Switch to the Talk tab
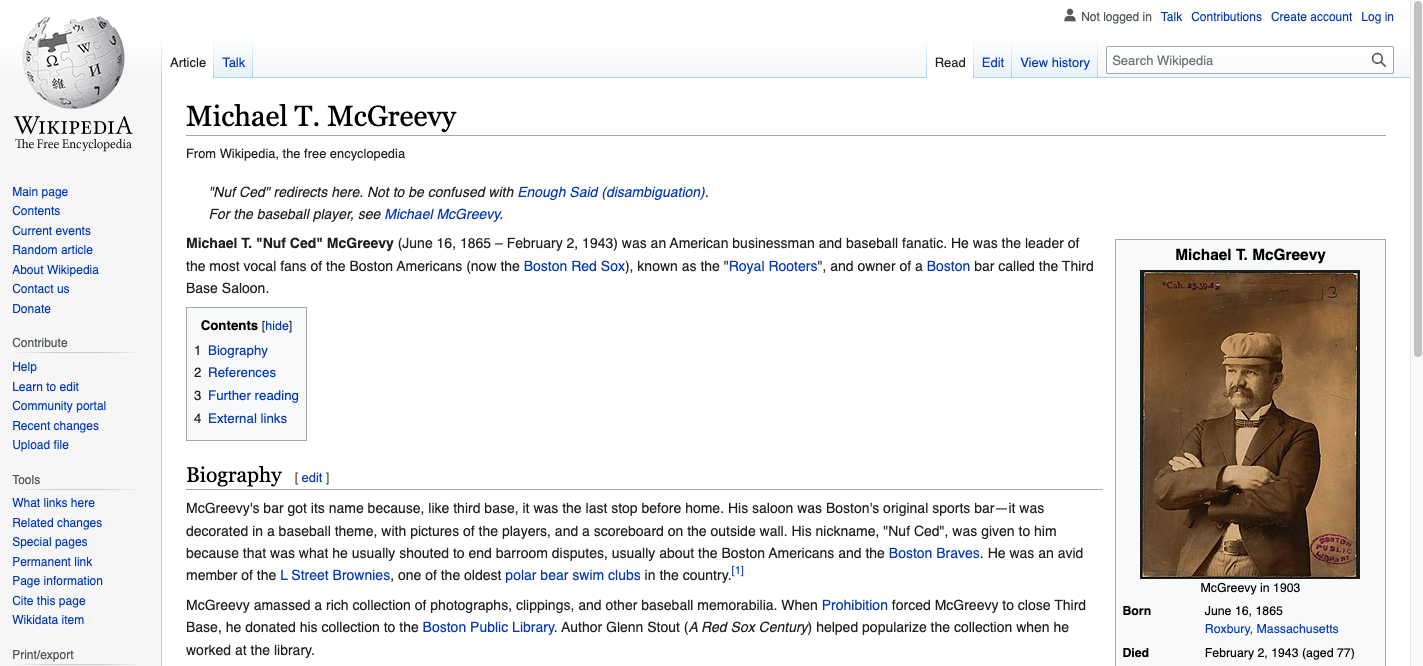 pos(232,62)
